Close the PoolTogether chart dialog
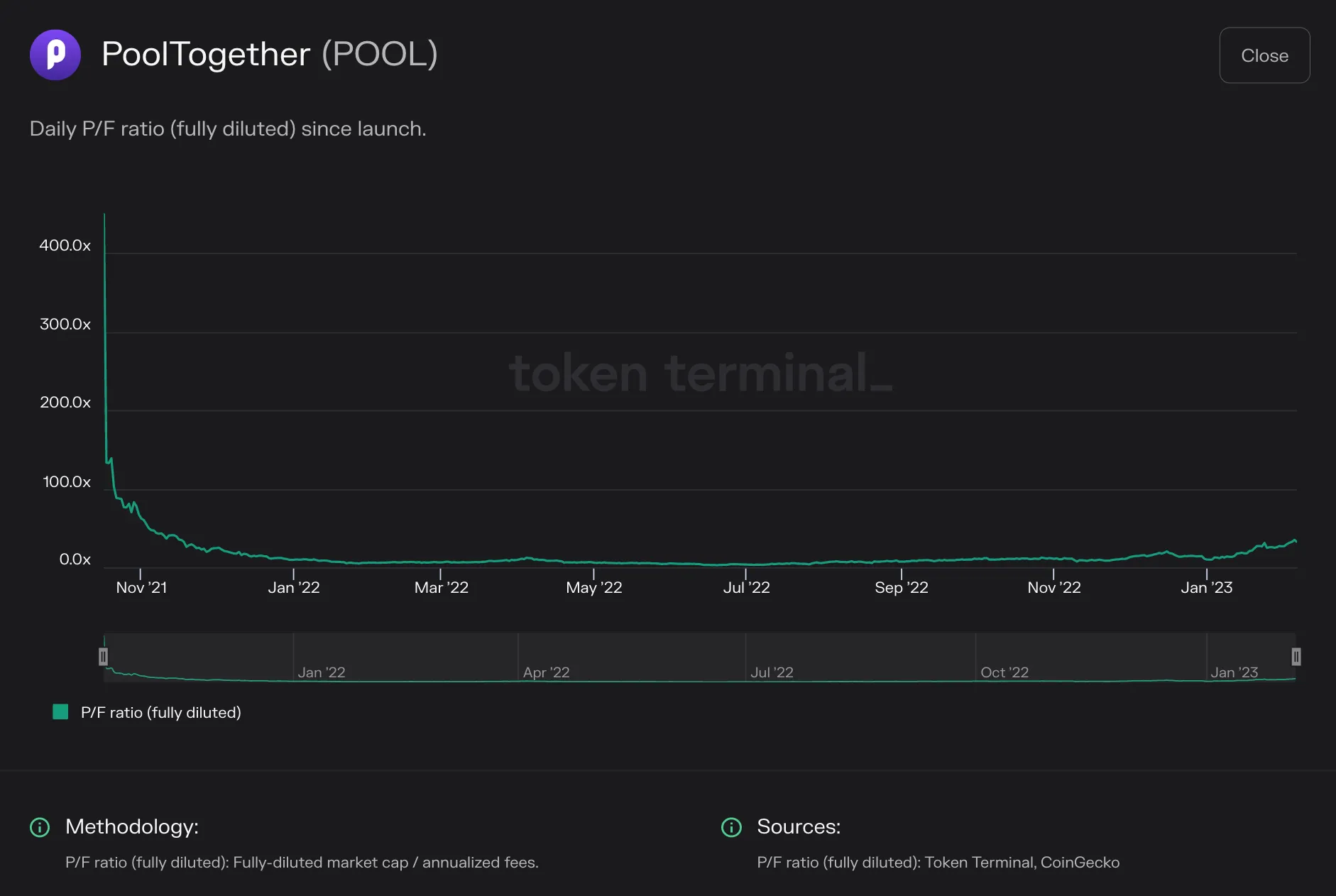1336x896 pixels. [1264, 55]
